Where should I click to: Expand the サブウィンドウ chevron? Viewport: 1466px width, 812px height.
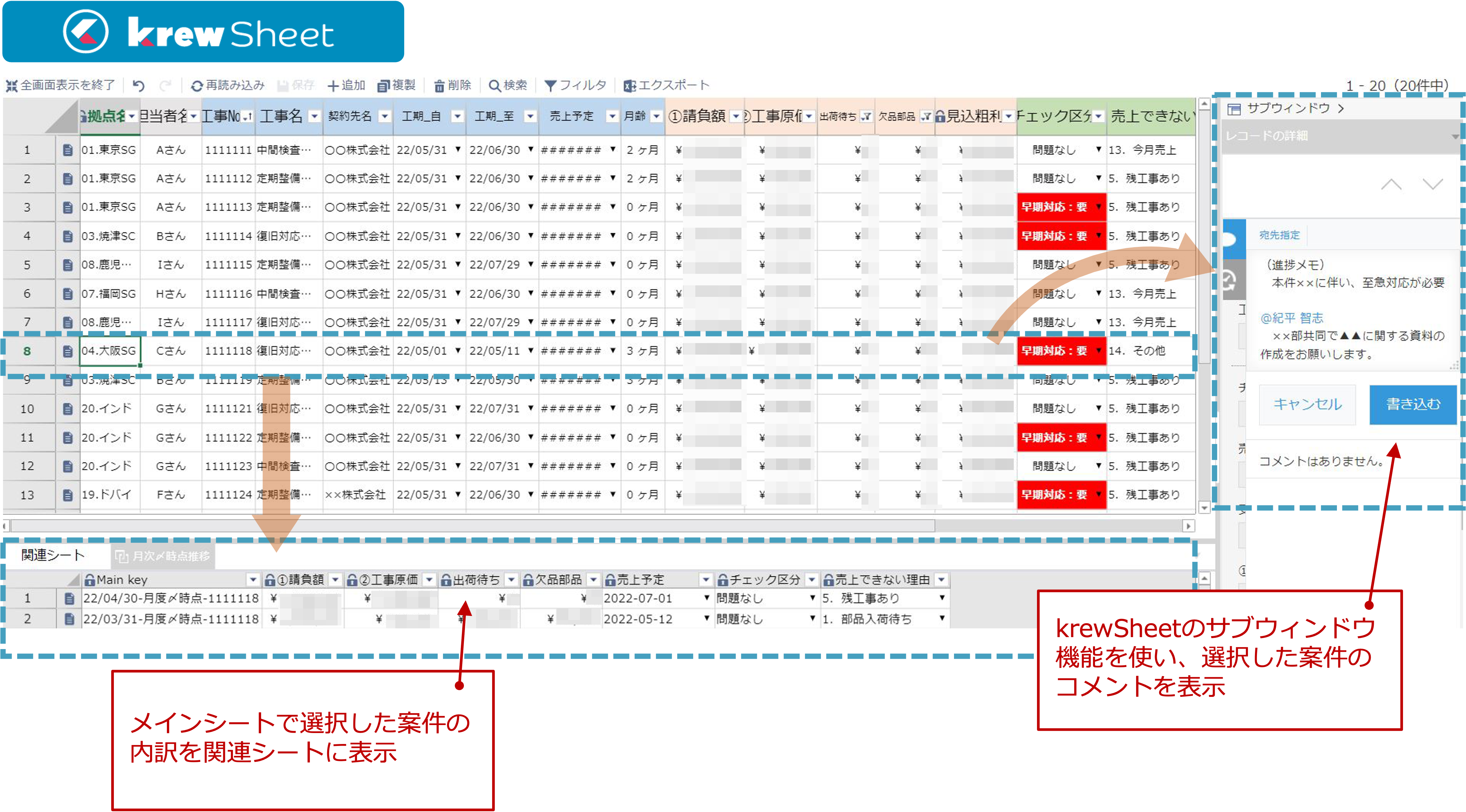click(1341, 108)
